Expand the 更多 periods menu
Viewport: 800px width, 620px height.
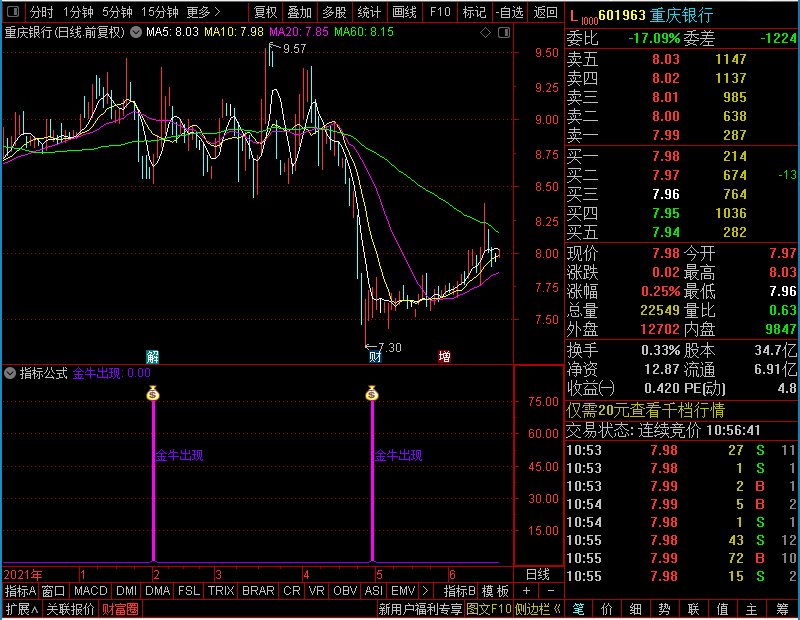(204, 12)
